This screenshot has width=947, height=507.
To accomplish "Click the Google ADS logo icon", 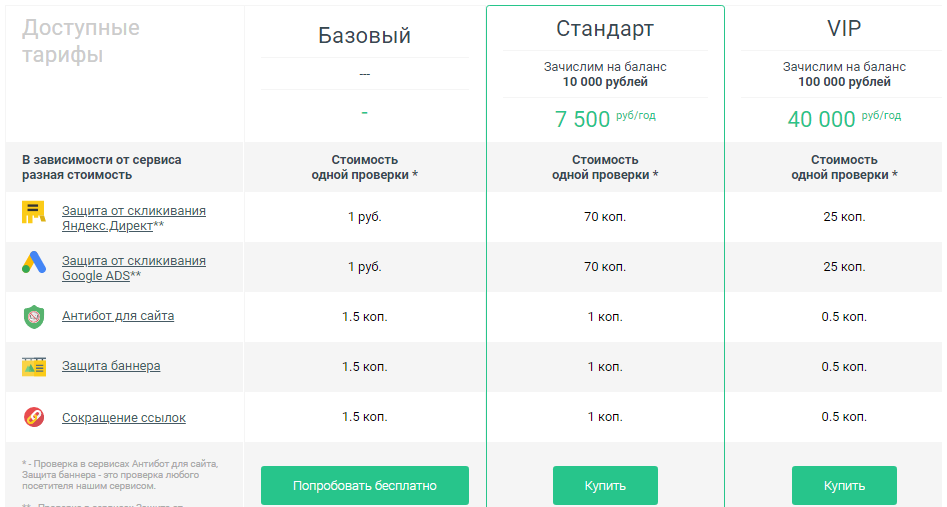I will (34, 263).
